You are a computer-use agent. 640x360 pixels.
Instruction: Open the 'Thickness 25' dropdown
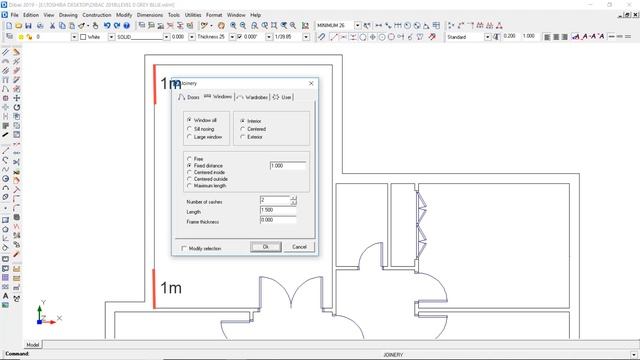pyautogui.click(x=232, y=37)
